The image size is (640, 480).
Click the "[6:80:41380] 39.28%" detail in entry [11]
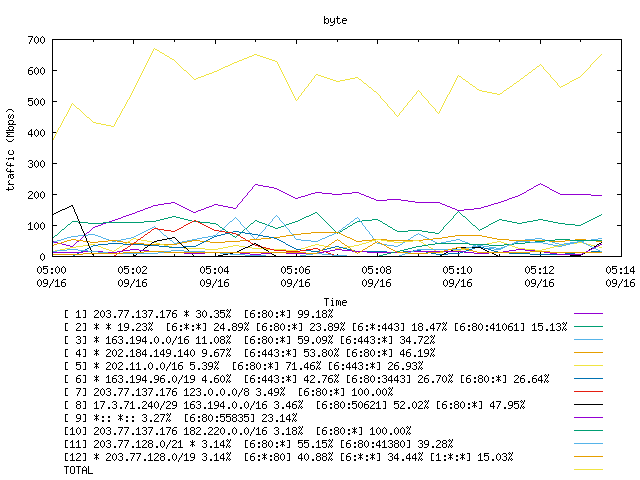[396, 444]
